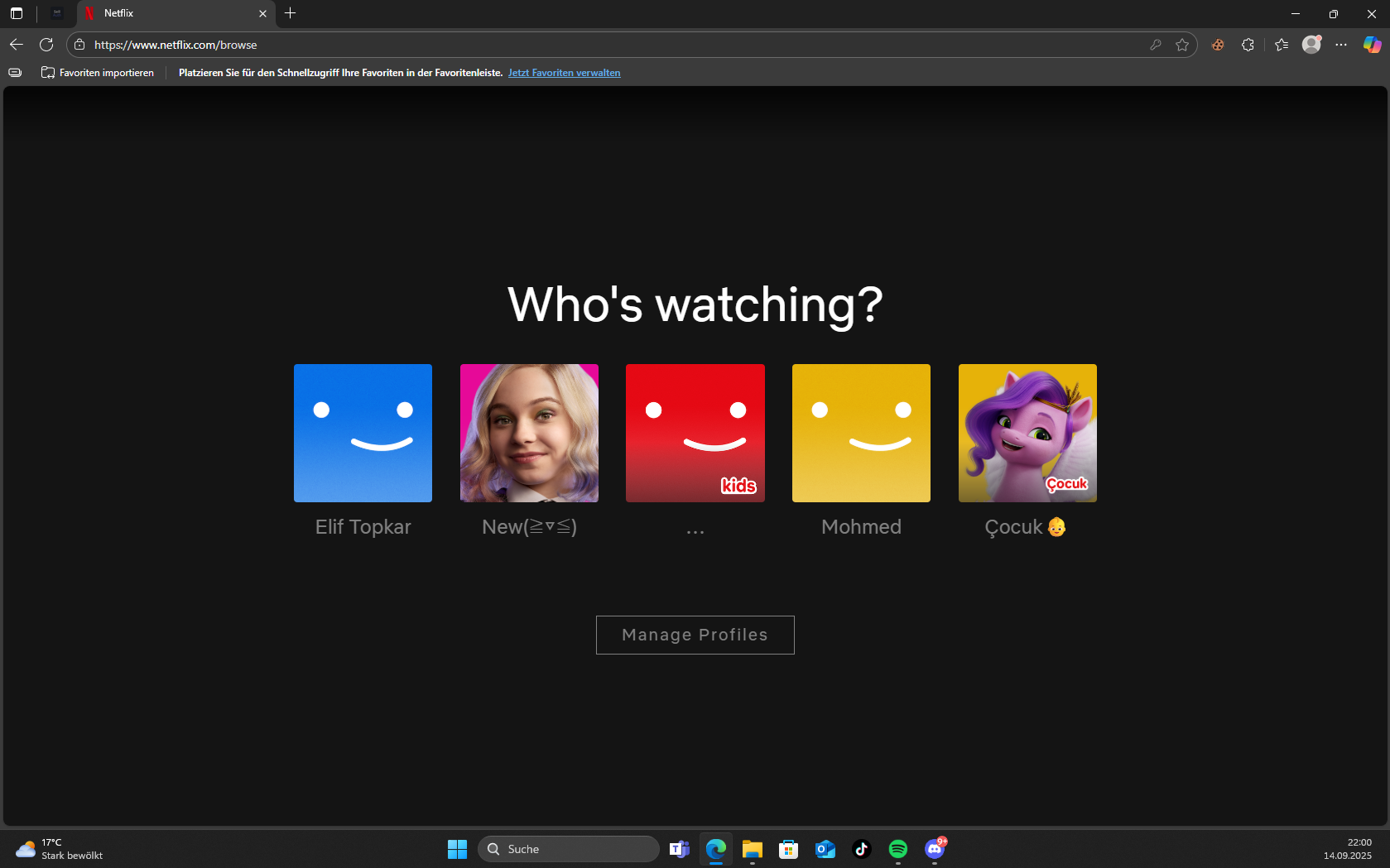Add this page to favorites star

pyautogui.click(x=1182, y=45)
